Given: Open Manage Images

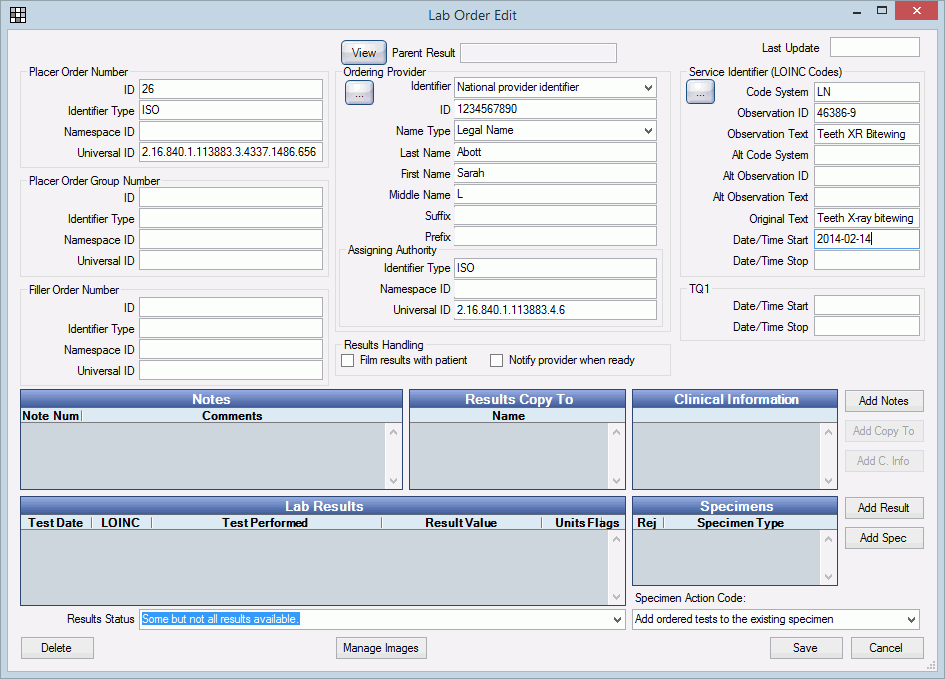Looking at the screenshot, I should click(381, 648).
